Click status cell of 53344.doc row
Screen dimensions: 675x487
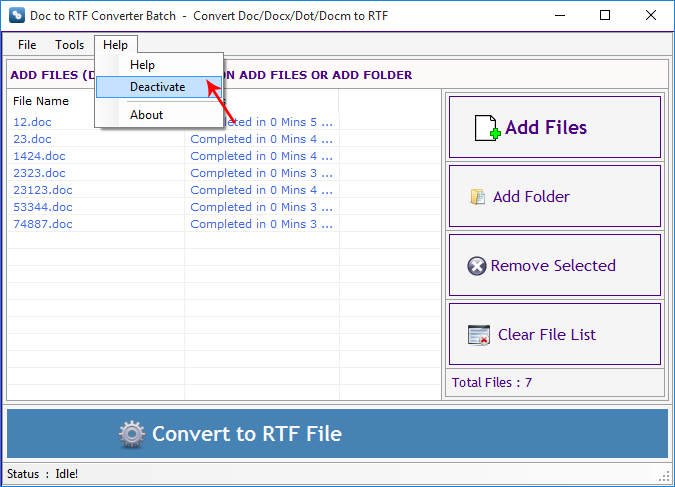point(262,207)
